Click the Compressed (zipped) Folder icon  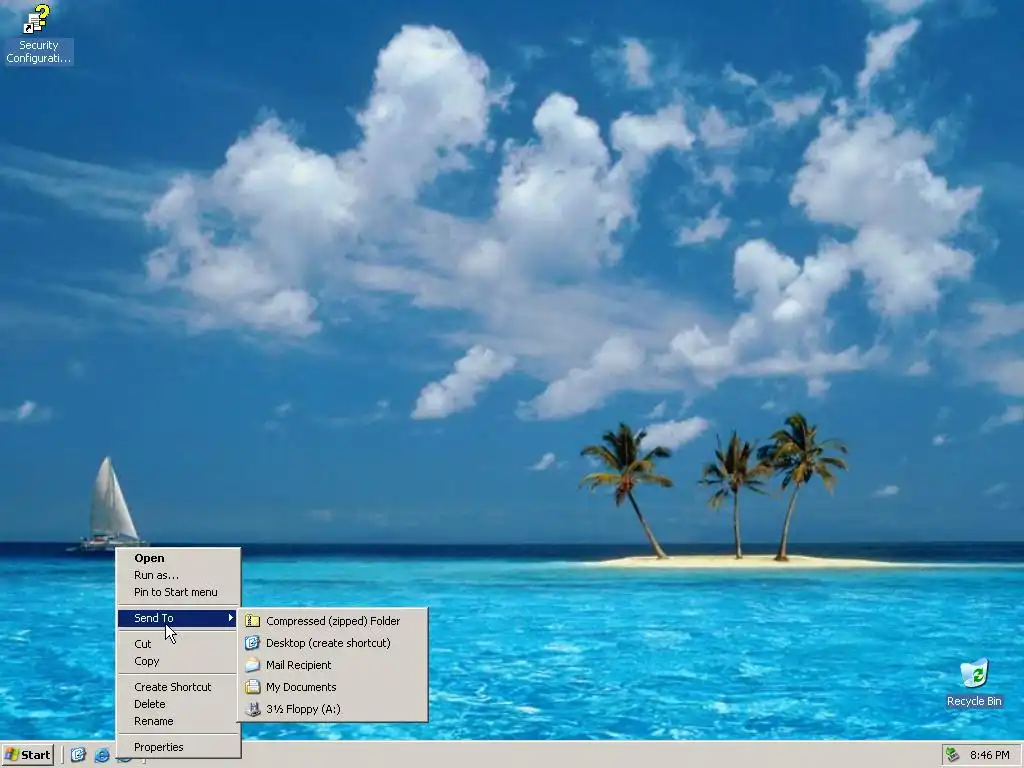[x=253, y=621]
